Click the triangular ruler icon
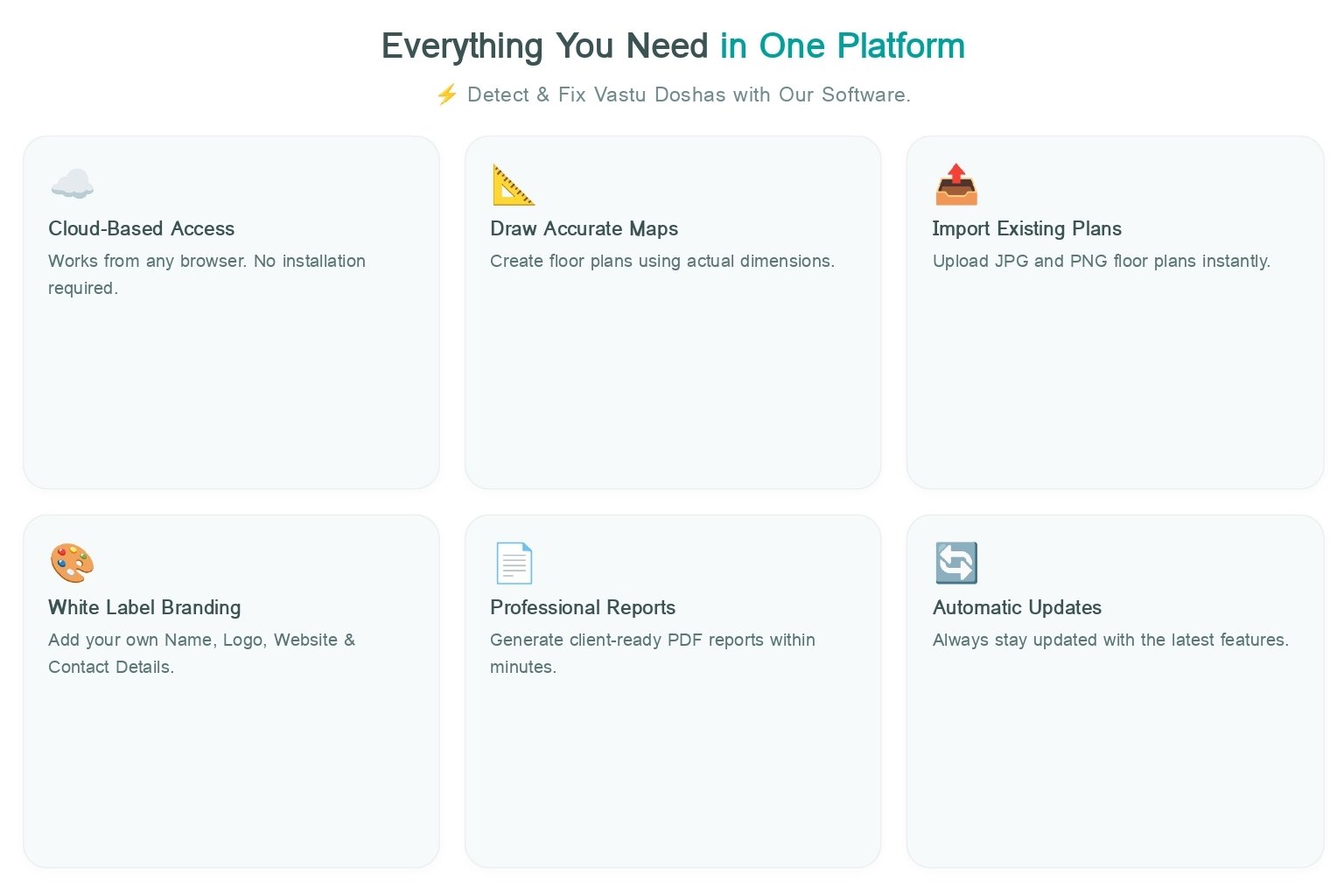The width and height of the screenshot is (1344, 896). point(514,185)
